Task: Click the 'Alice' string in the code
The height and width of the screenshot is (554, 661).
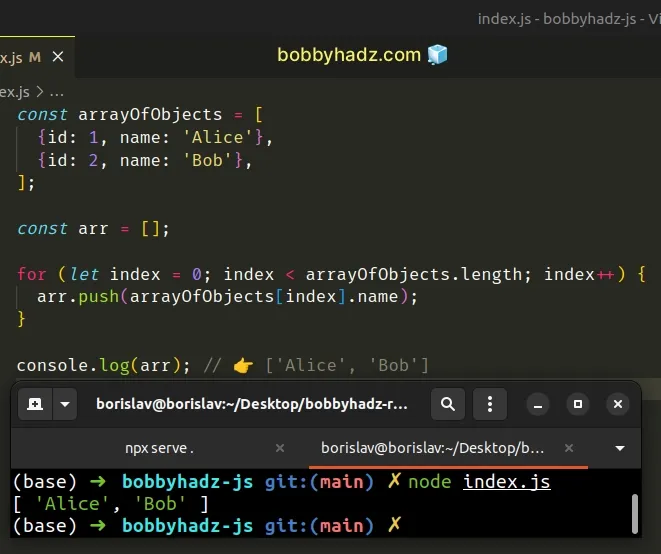Action: pos(218,137)
